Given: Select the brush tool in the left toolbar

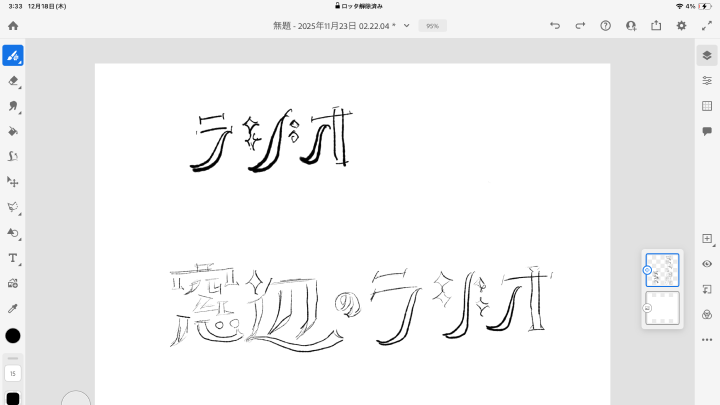Looking at the screenshot, I should click(13, 56).
